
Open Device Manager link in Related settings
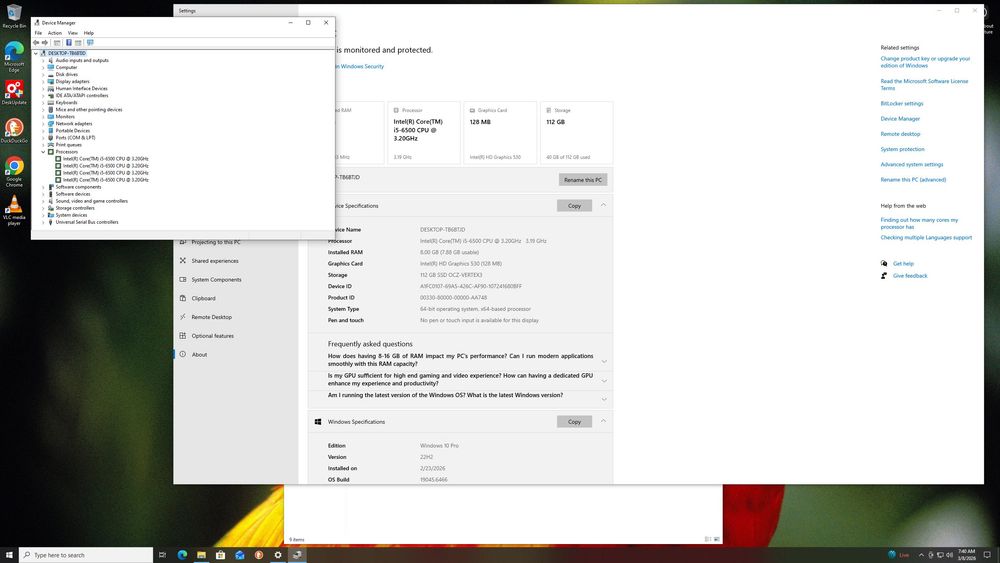click(x=900, y=119)
